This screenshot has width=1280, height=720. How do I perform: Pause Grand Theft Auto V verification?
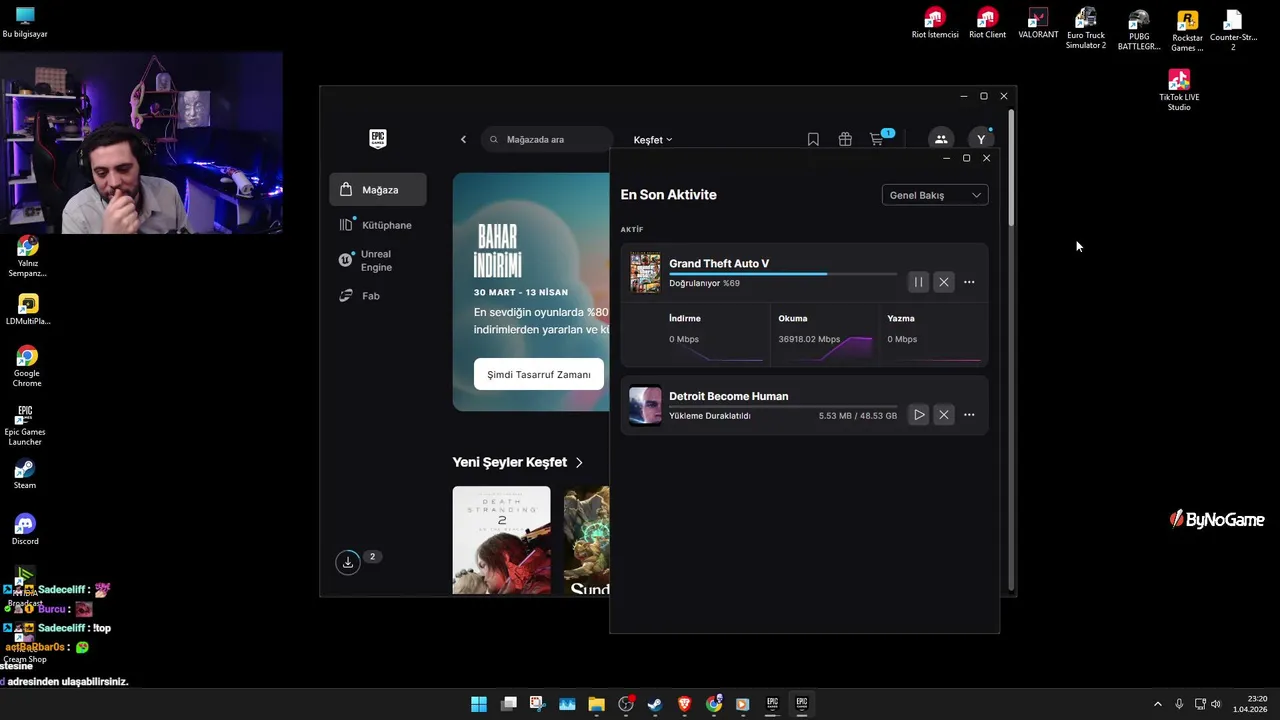click(x=918, y=282)
